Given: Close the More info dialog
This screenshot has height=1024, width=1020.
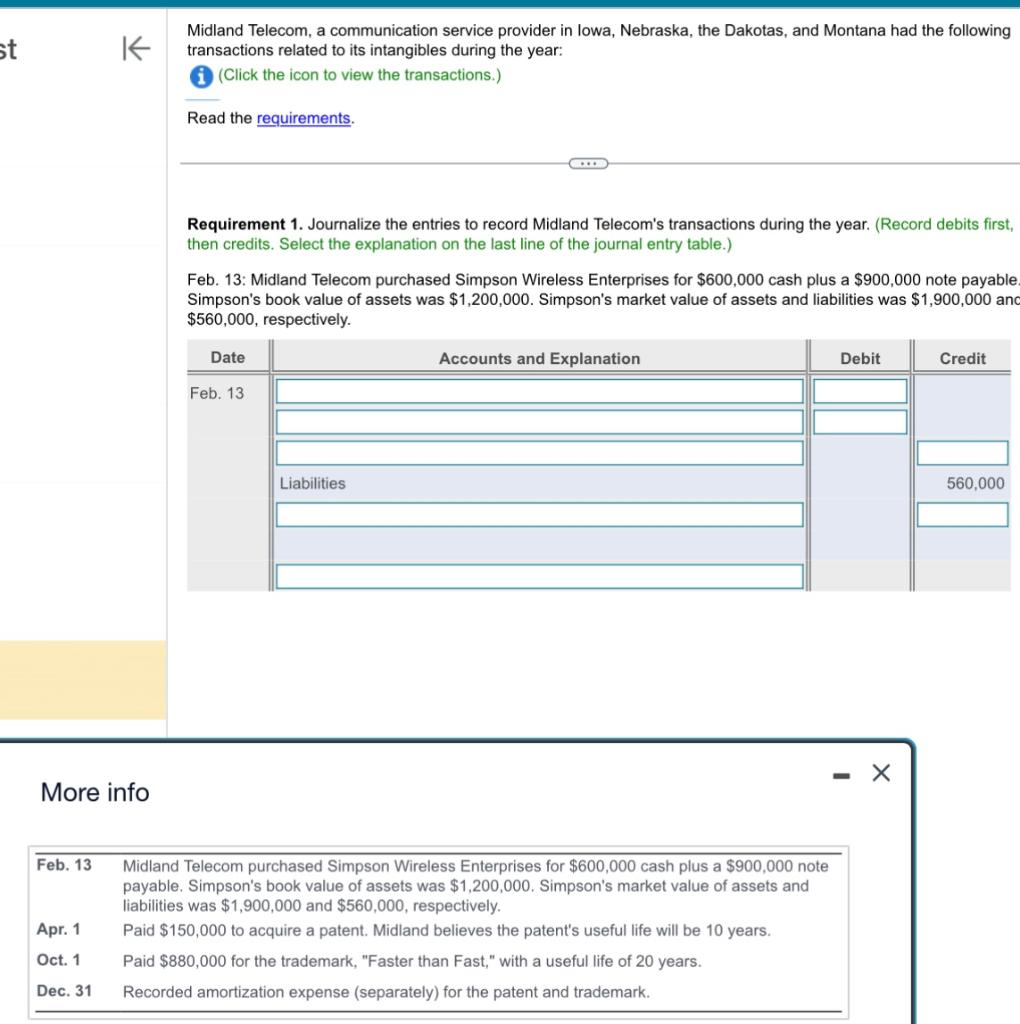Looking at the screenshot, I should (x=881, y=773).
